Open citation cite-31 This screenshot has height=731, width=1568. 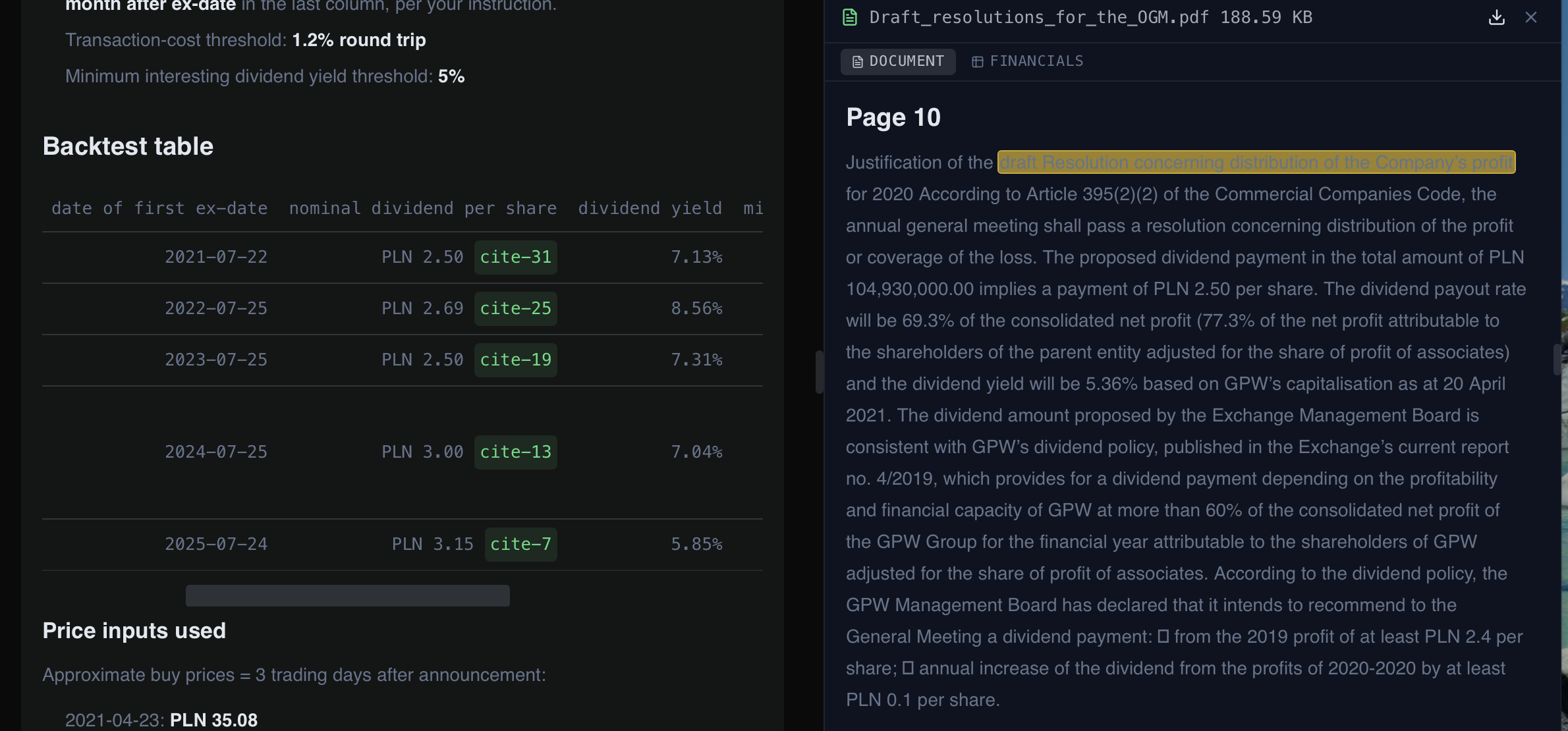coord(515,257)
